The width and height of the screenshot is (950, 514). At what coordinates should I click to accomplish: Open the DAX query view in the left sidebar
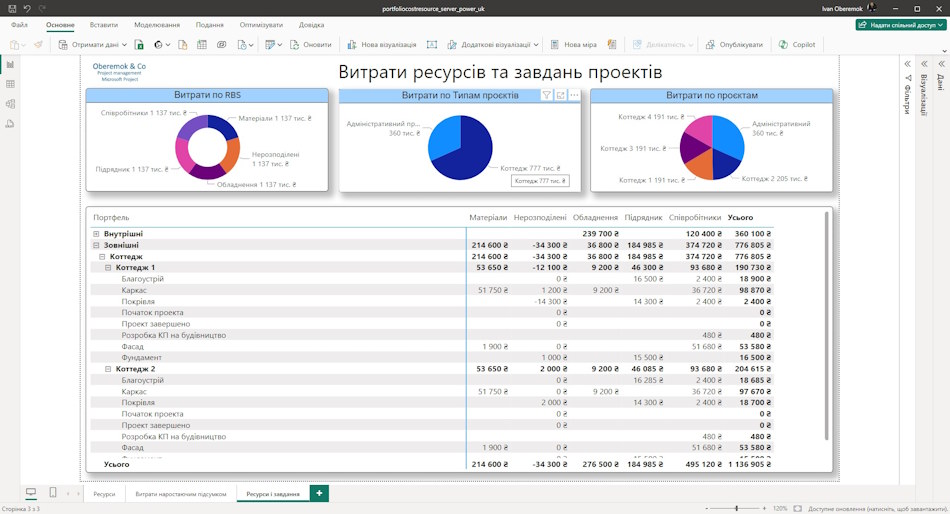tap(10, 124)
